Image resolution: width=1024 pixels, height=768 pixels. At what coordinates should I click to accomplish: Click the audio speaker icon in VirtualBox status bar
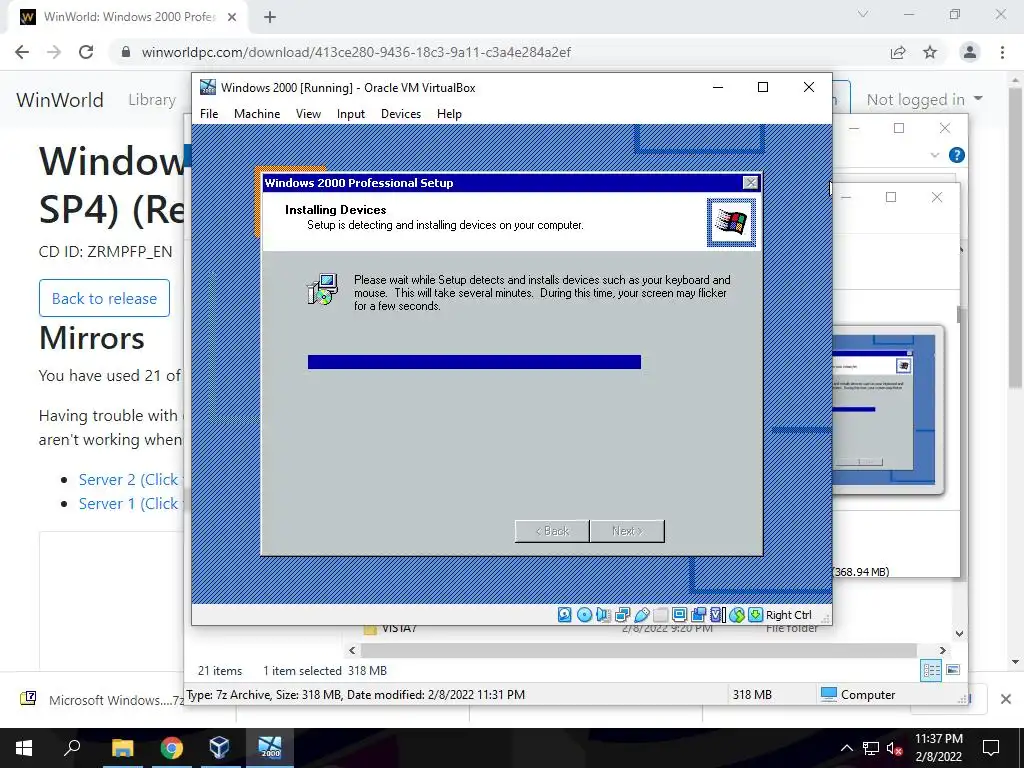click(x=603, y=615)
